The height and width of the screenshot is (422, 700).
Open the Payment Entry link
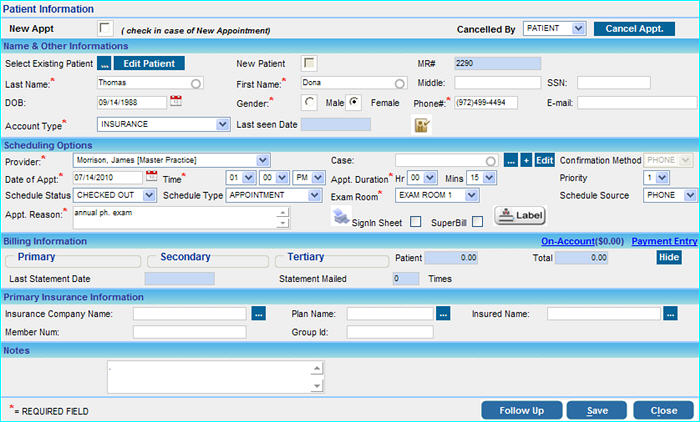(x=664, y=241)
